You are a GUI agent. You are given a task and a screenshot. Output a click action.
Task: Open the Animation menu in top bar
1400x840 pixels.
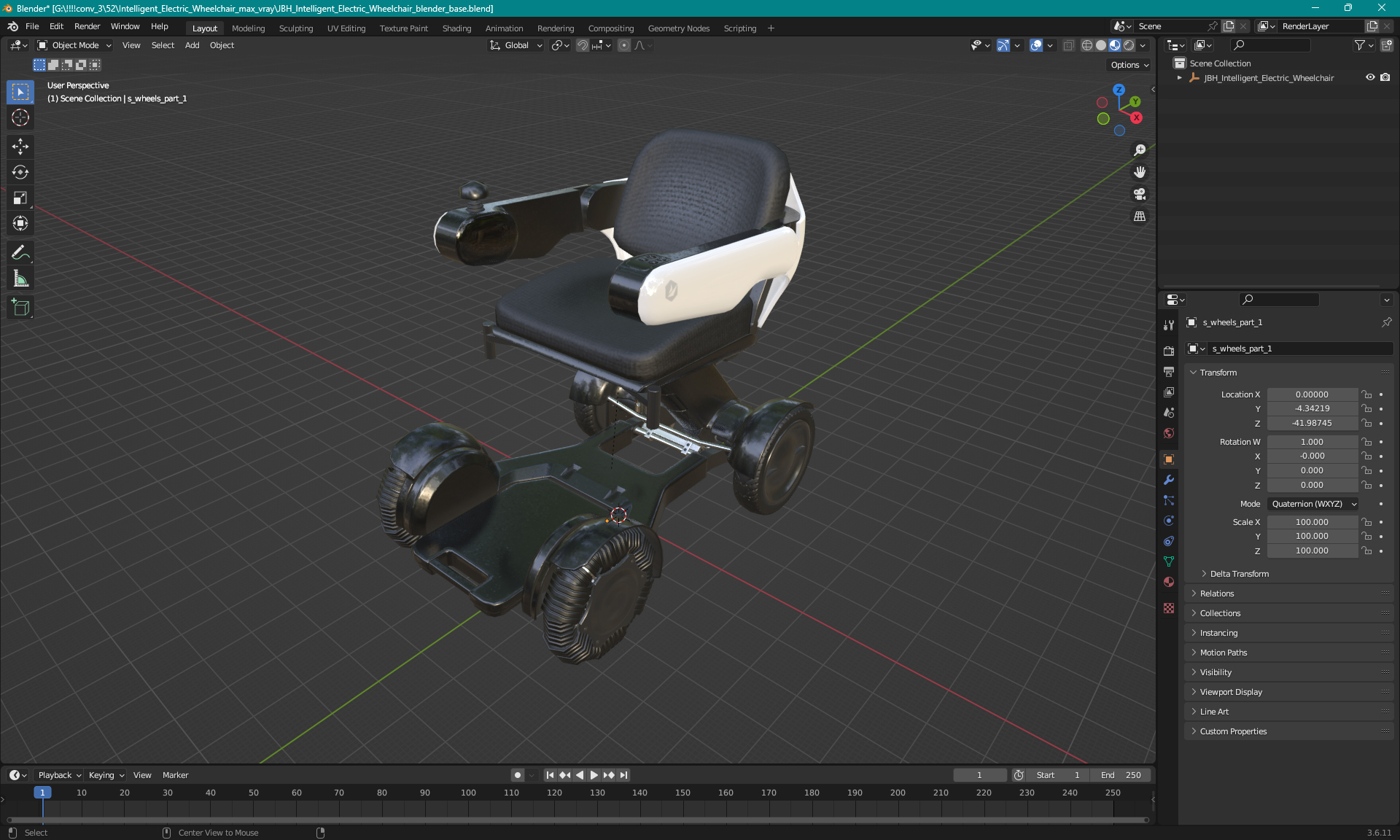[x=503, y=27]
